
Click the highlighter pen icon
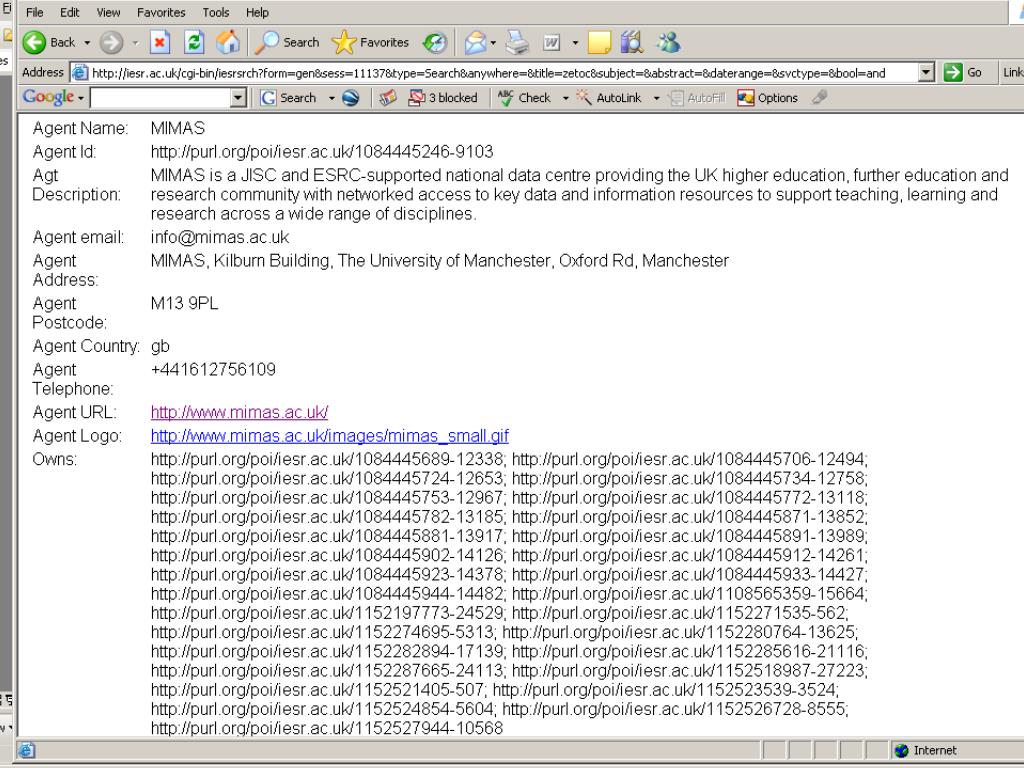[819, 97]
